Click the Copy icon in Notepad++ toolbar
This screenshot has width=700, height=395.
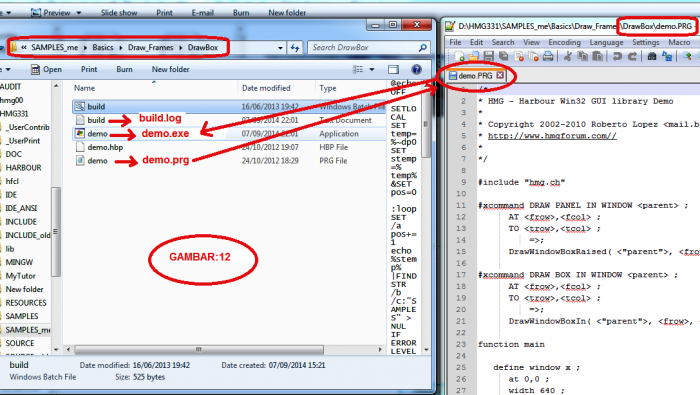583,56
